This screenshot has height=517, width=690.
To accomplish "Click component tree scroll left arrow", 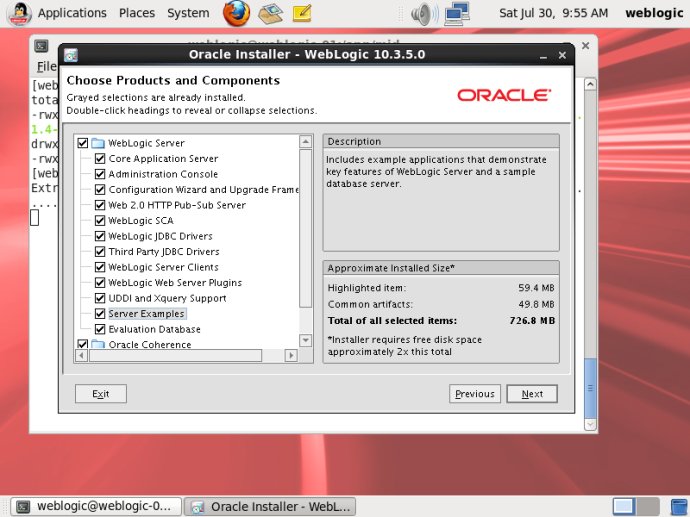I will tap(81, 355).
